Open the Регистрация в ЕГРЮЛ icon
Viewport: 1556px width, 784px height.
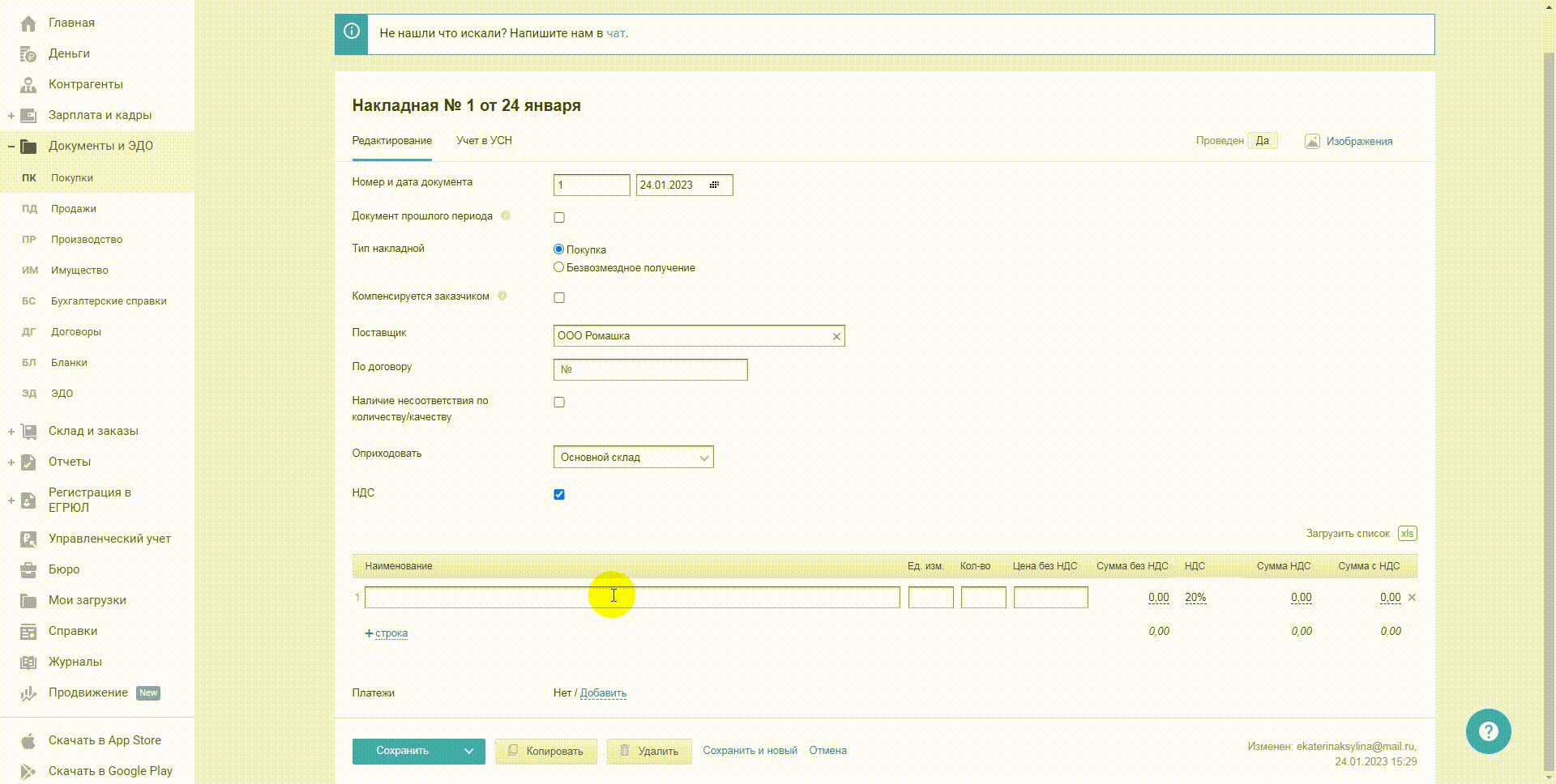(28, 501)
